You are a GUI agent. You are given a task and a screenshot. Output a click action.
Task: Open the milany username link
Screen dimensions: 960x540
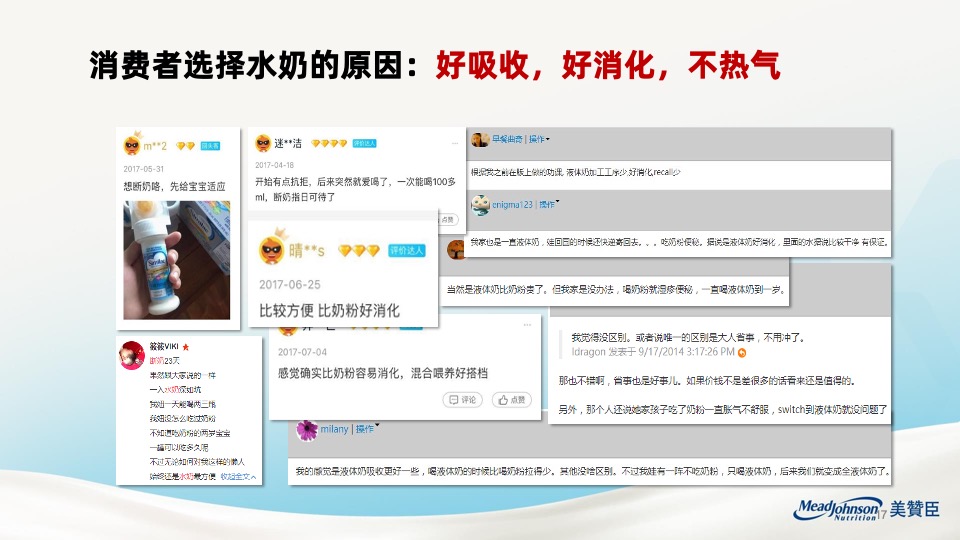pos(334,429)
